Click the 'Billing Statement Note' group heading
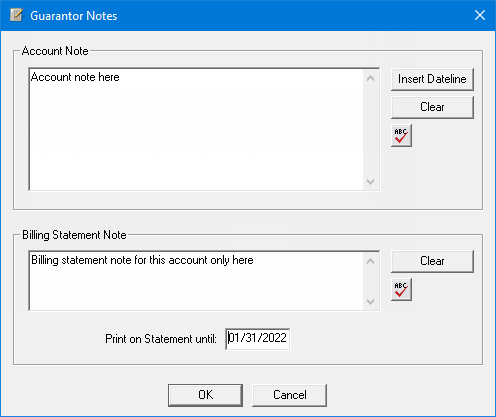The width and height of the screenshot is (496, 417). tap(74, 235)
